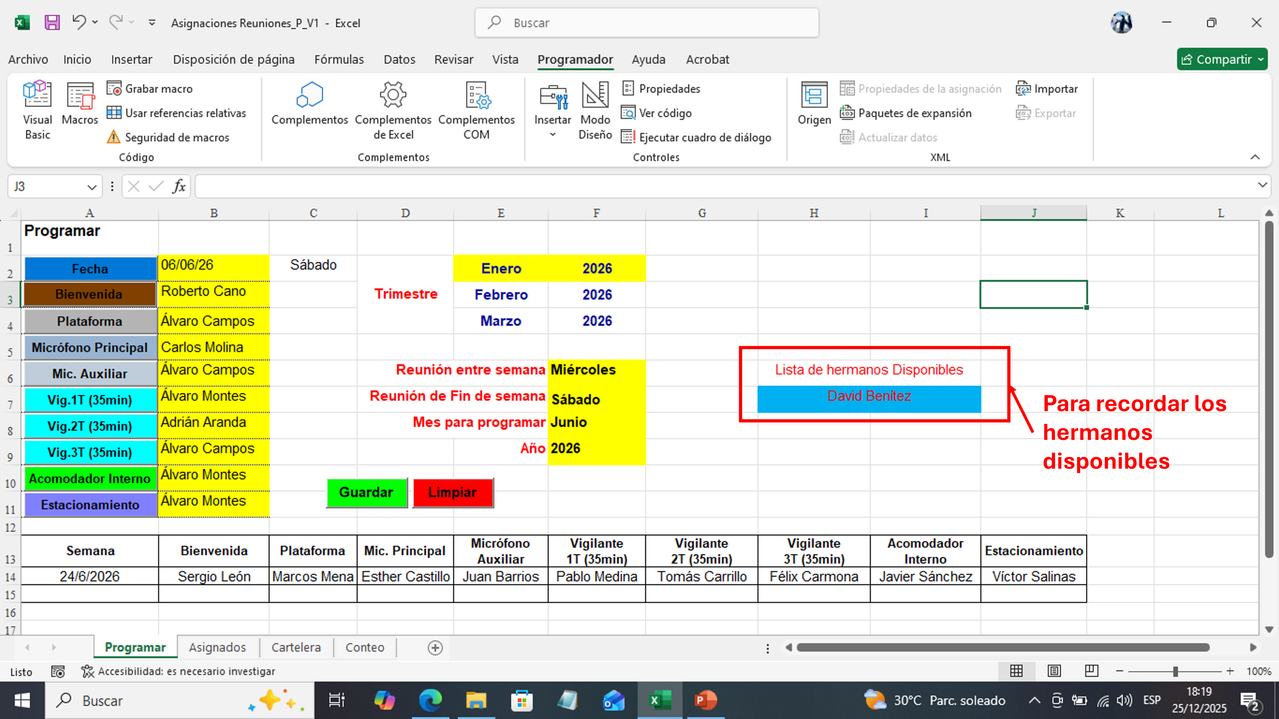Switch to the Cartelera sheet

[x=296, y=647]
